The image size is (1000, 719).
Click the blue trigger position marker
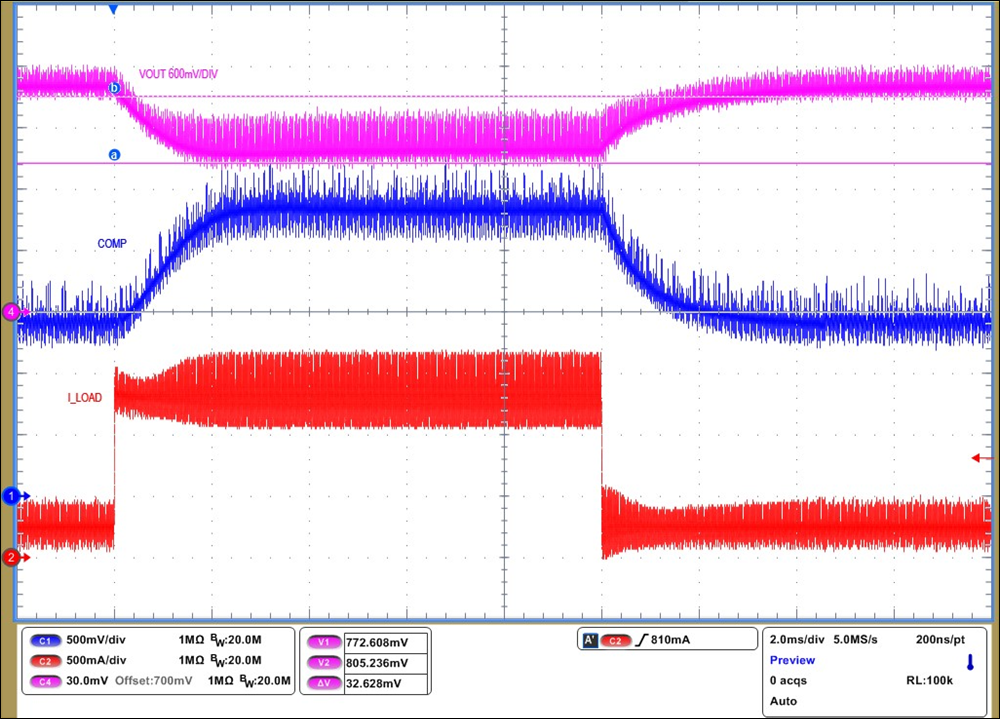[112, 9]
